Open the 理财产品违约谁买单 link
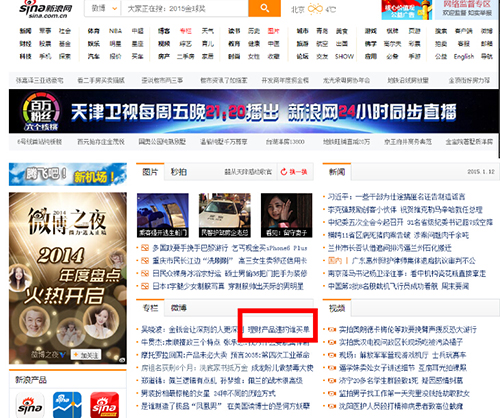The image size is (500, 418). coord(279,330)
